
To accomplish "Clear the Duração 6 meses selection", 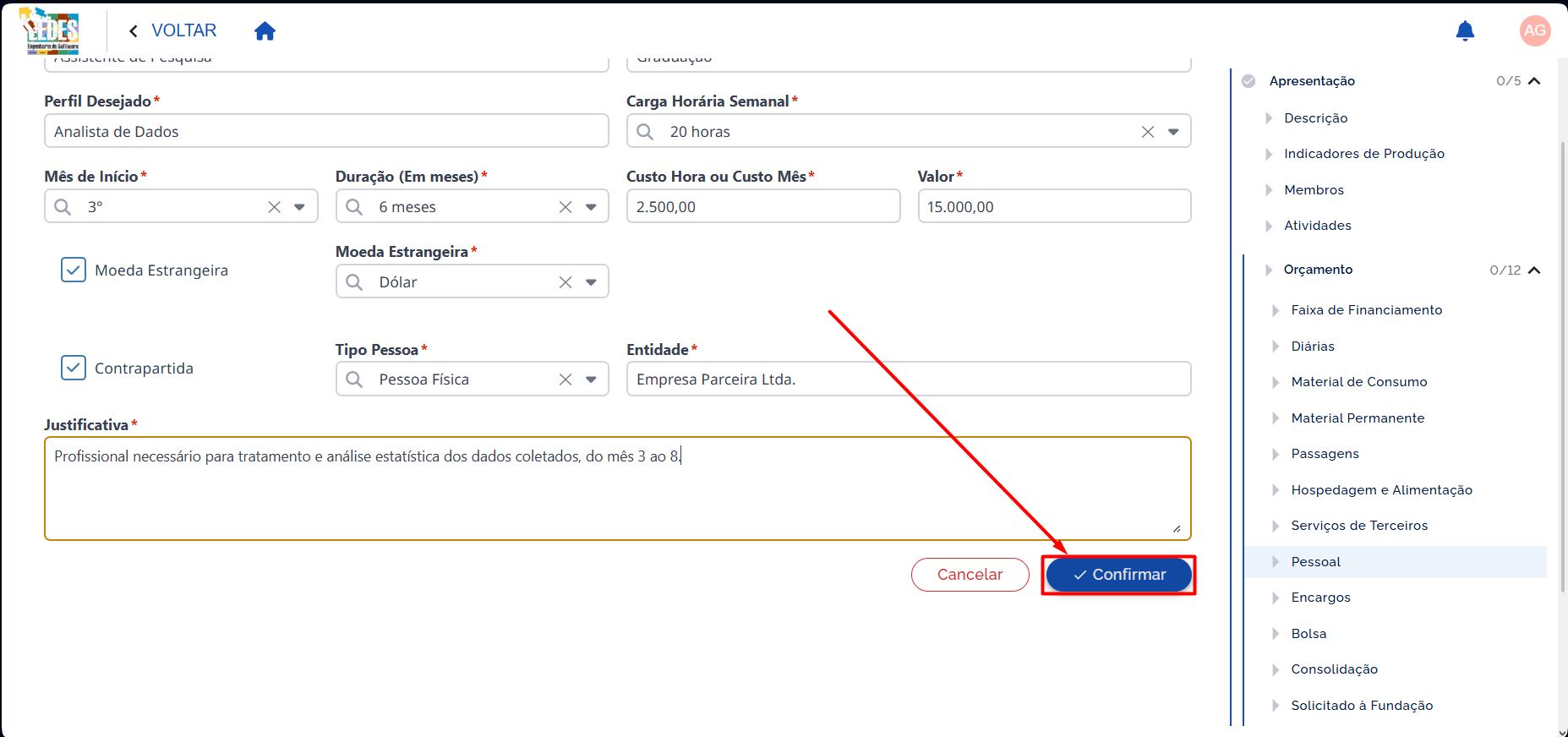I will [565, 207].
